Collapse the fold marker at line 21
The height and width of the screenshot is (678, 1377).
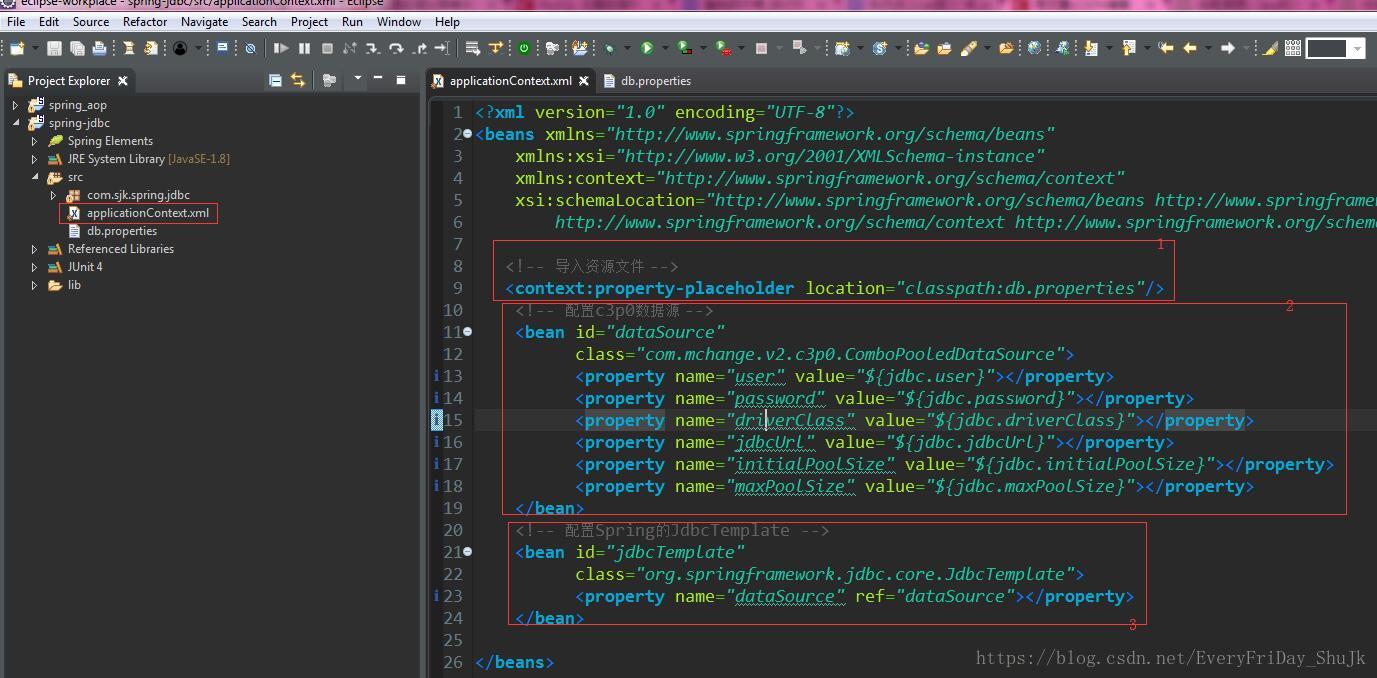pyautogui.click(x=467, y=552)
